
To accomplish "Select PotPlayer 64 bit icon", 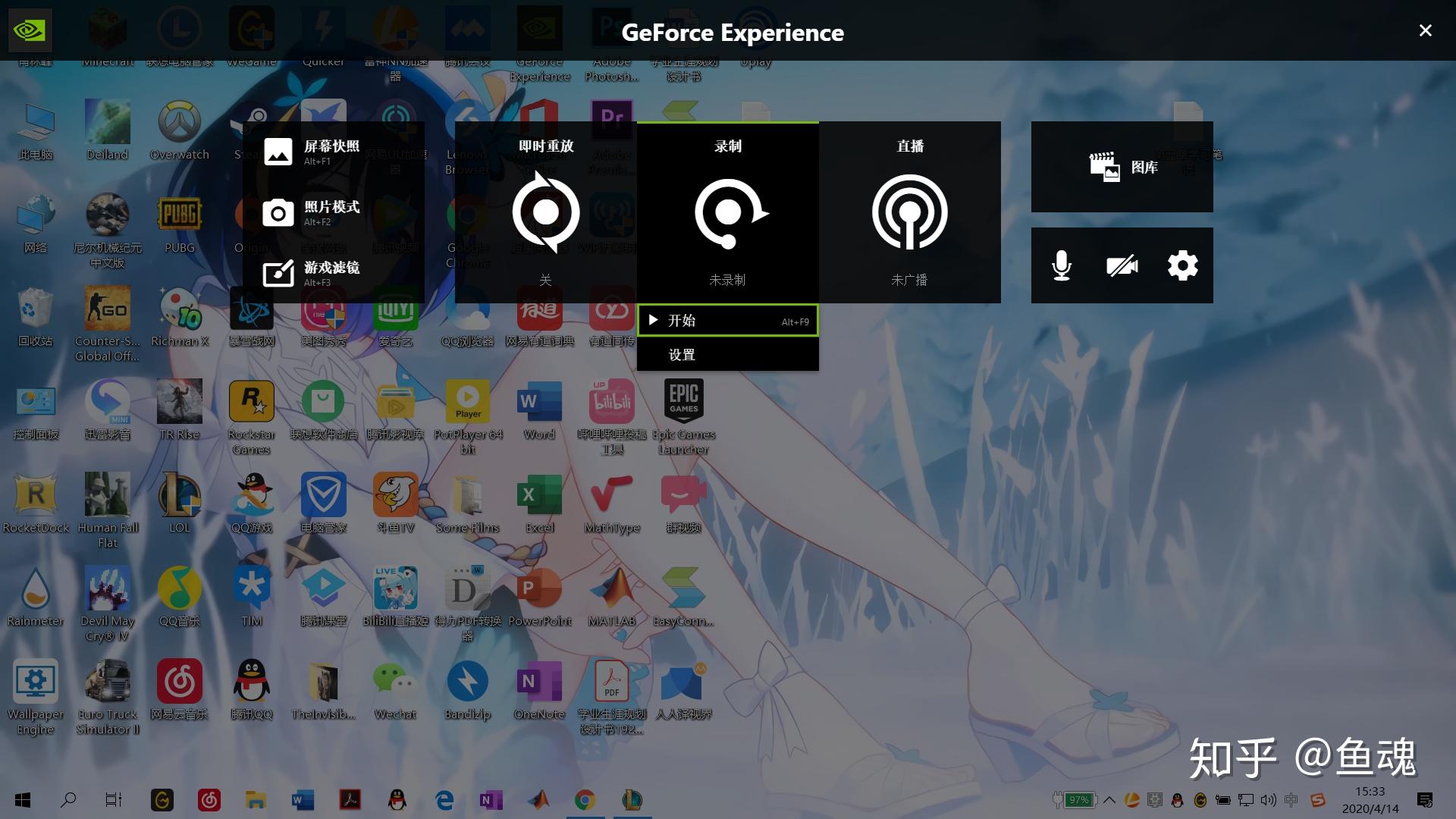I will click(x=468, y=417).
